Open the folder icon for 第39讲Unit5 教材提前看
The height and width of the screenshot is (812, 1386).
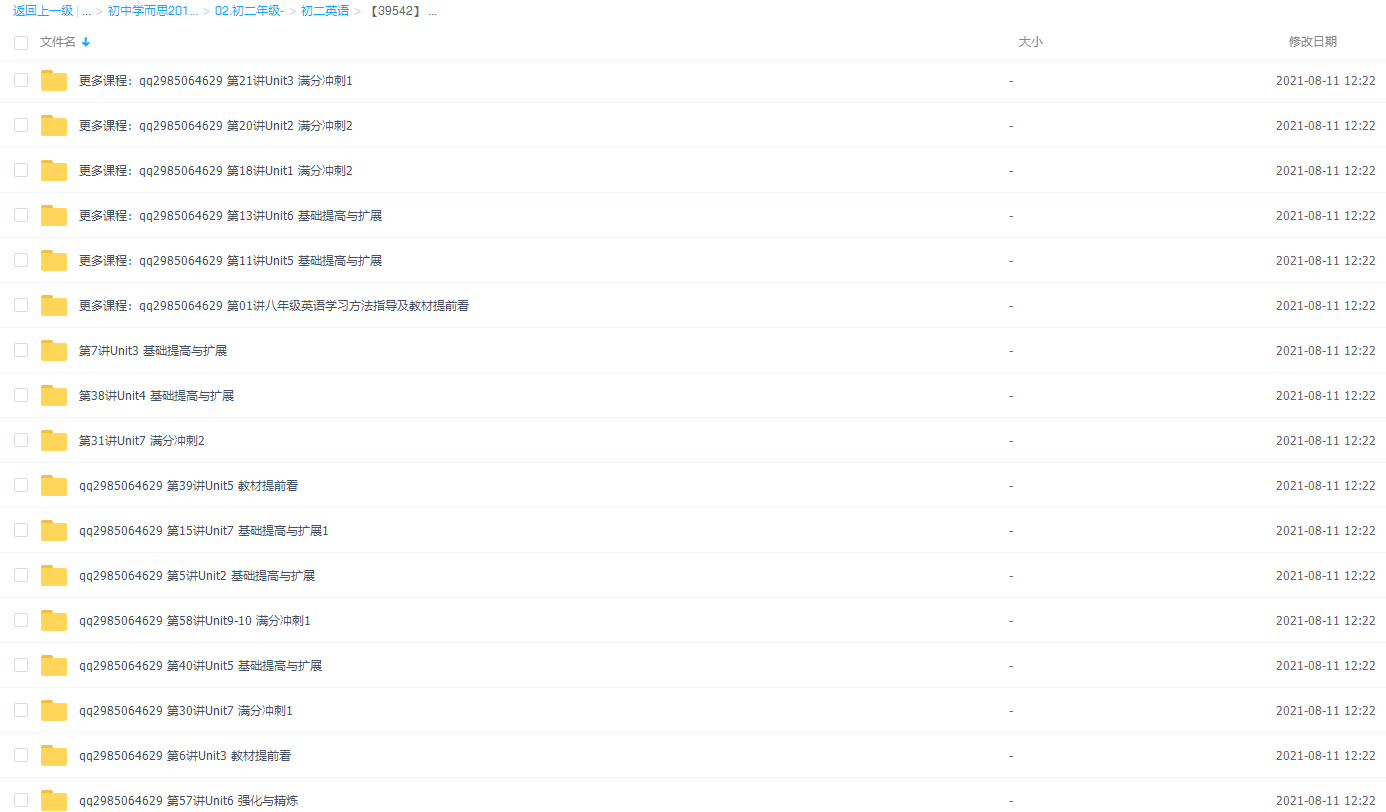click(53, 485)
